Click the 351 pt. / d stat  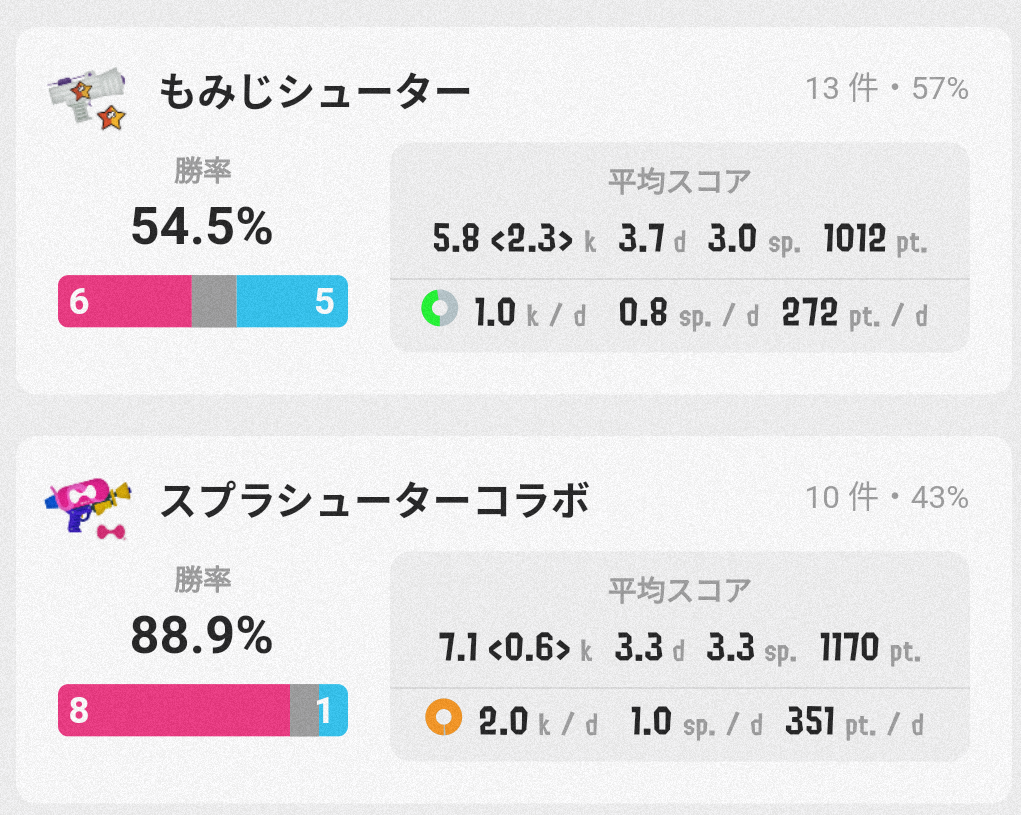[855, 722]
